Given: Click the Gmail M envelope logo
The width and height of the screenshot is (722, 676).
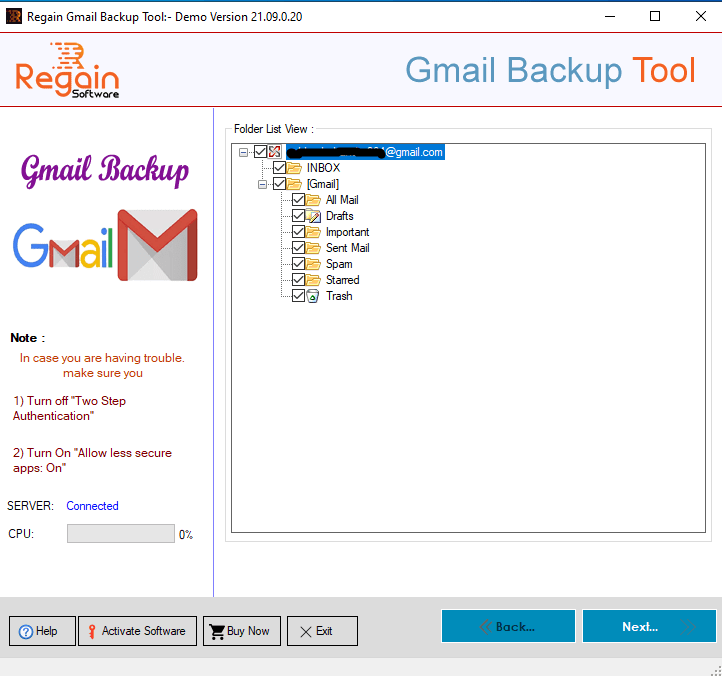Looking at the screenshot, I should [x=157, y=245].
